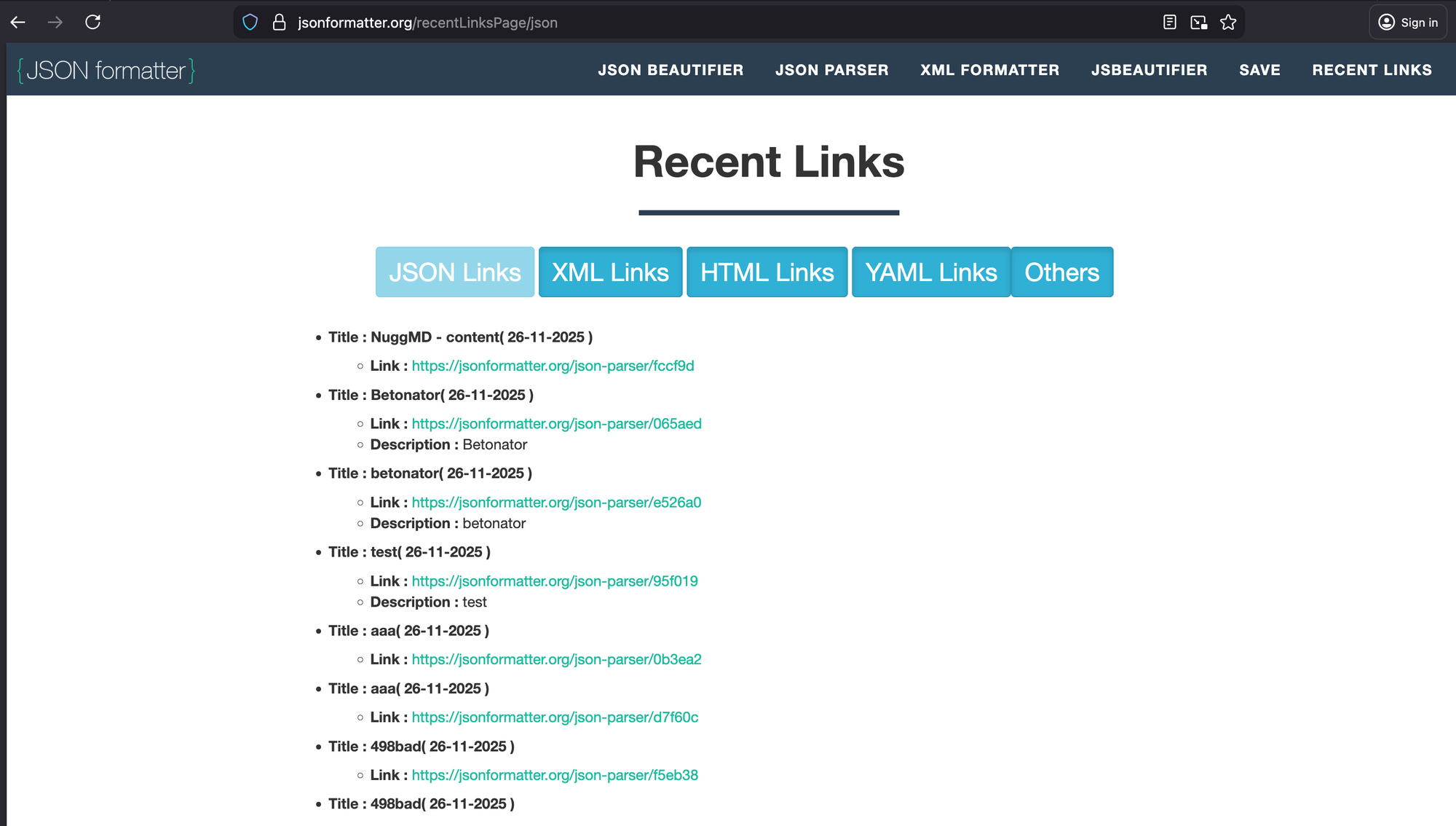Select the YAML Links tab
This screenshot has height=826, width=1456.
pyautogui.click(x=930, y=272)
